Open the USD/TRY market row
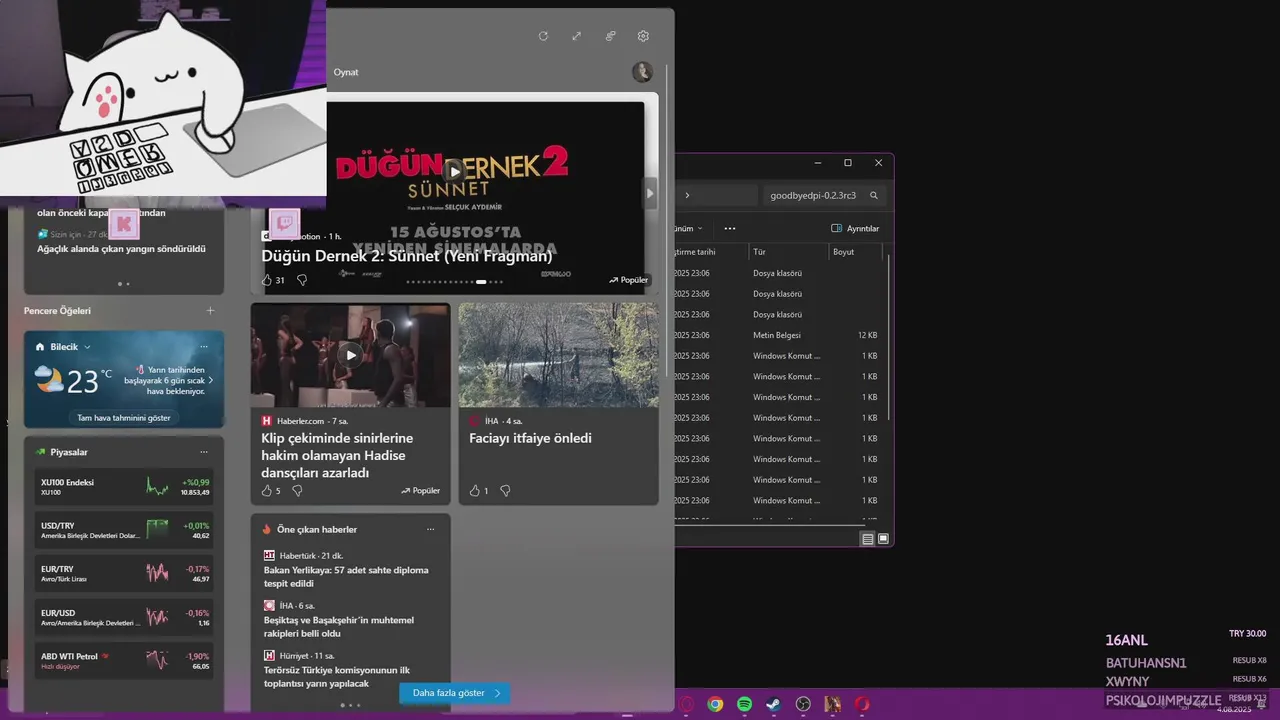1280x720 pixels. (124, 530)
